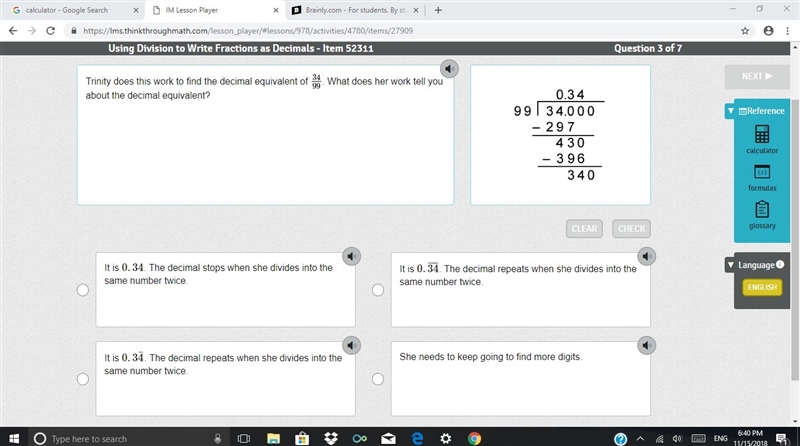Open the blue help icon in tray
Screen dimensions: 800x446
pos(620,439)
